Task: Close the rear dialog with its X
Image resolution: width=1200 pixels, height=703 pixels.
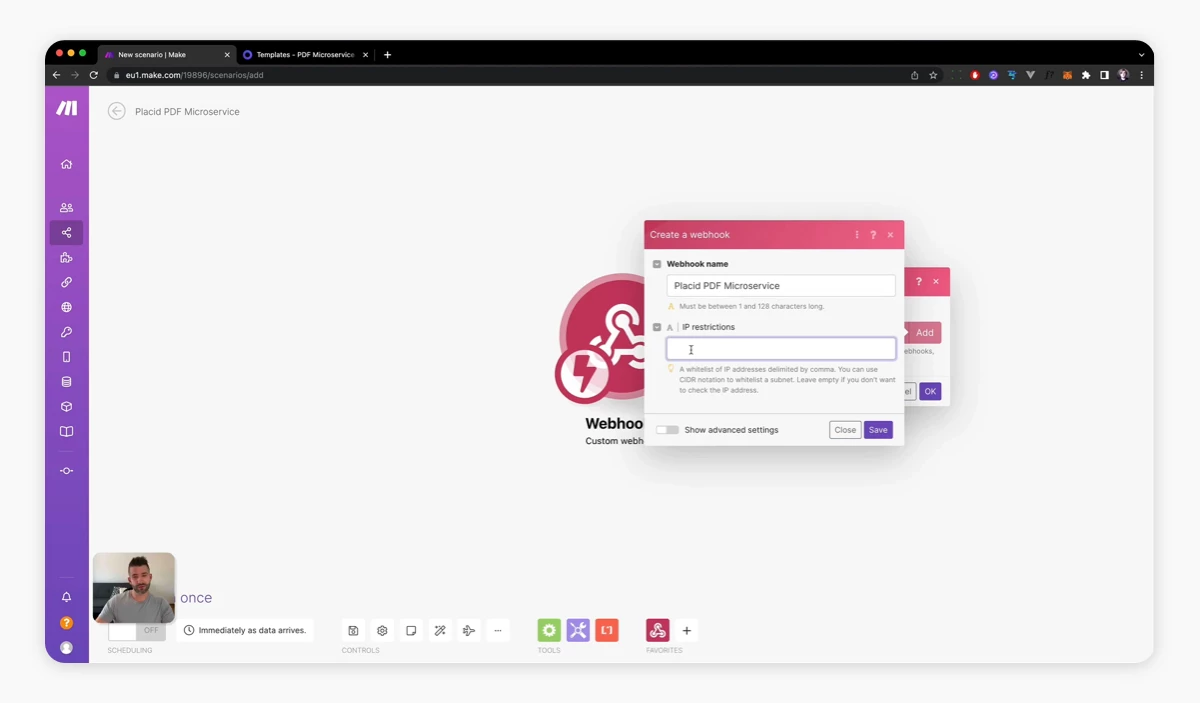Action: click(x=936, y=282)
